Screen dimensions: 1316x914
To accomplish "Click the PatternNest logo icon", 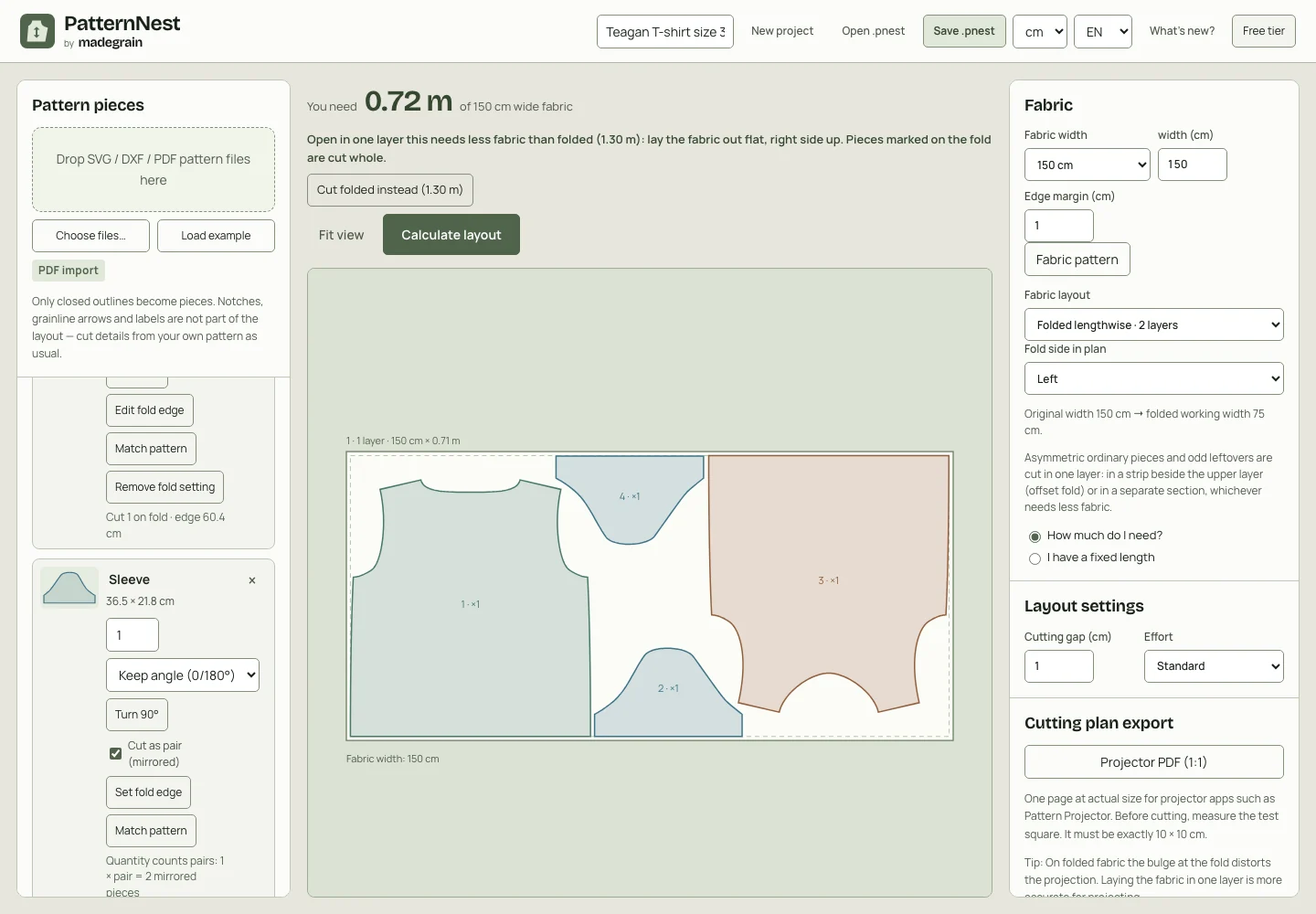I will [37, 31].
